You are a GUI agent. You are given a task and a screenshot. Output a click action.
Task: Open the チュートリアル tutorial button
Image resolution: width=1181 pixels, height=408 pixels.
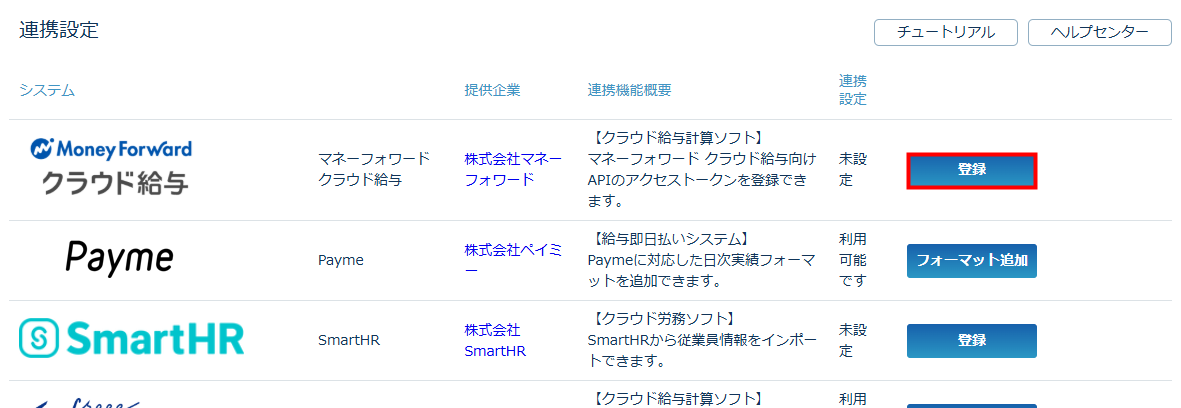click(945, 32)
